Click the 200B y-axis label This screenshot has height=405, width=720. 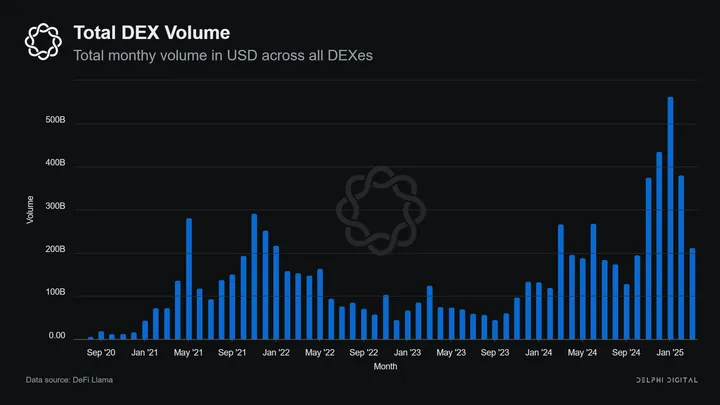point(55,251)
